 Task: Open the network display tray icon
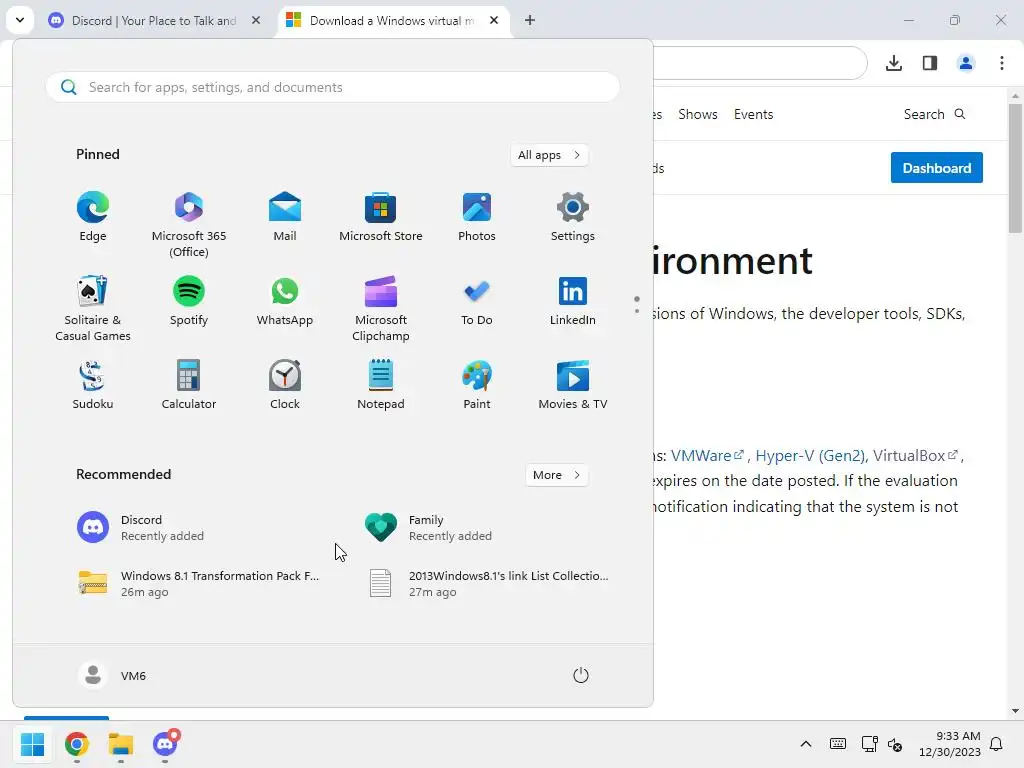pyautogui.click(x=869, y=744)
